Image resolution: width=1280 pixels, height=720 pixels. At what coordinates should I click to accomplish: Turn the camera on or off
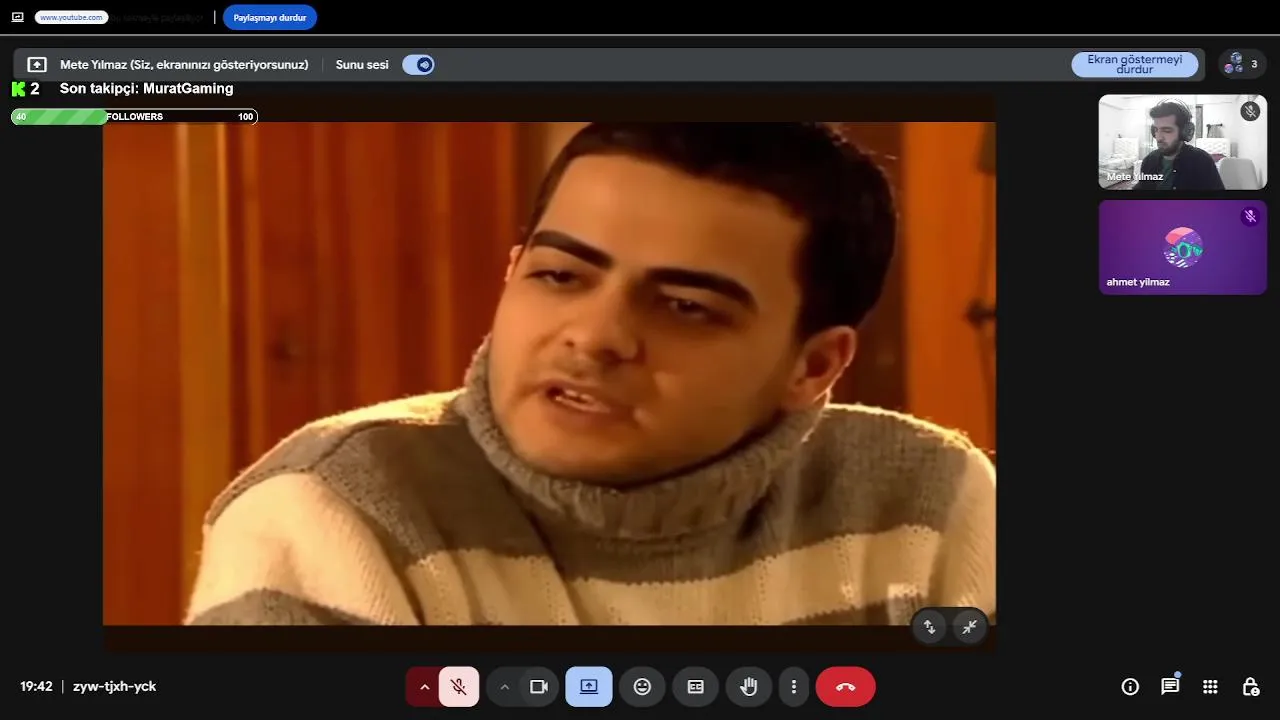pyautogui.click(x=539, y=687)
